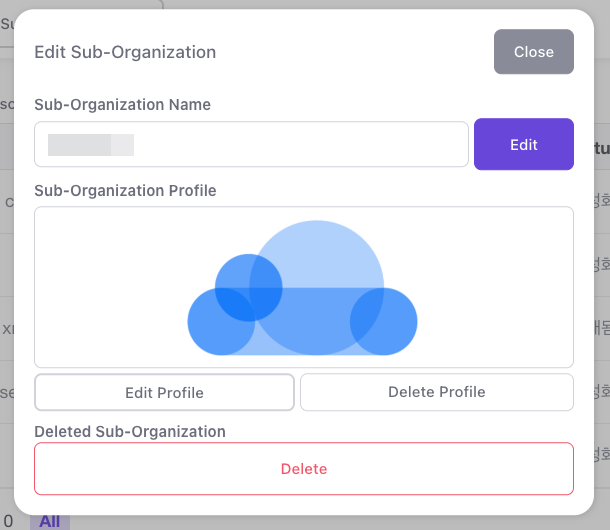Click the Sub-Organization Profile label
The width and height of the screenshot is (610, 530).
pos(125,190)
